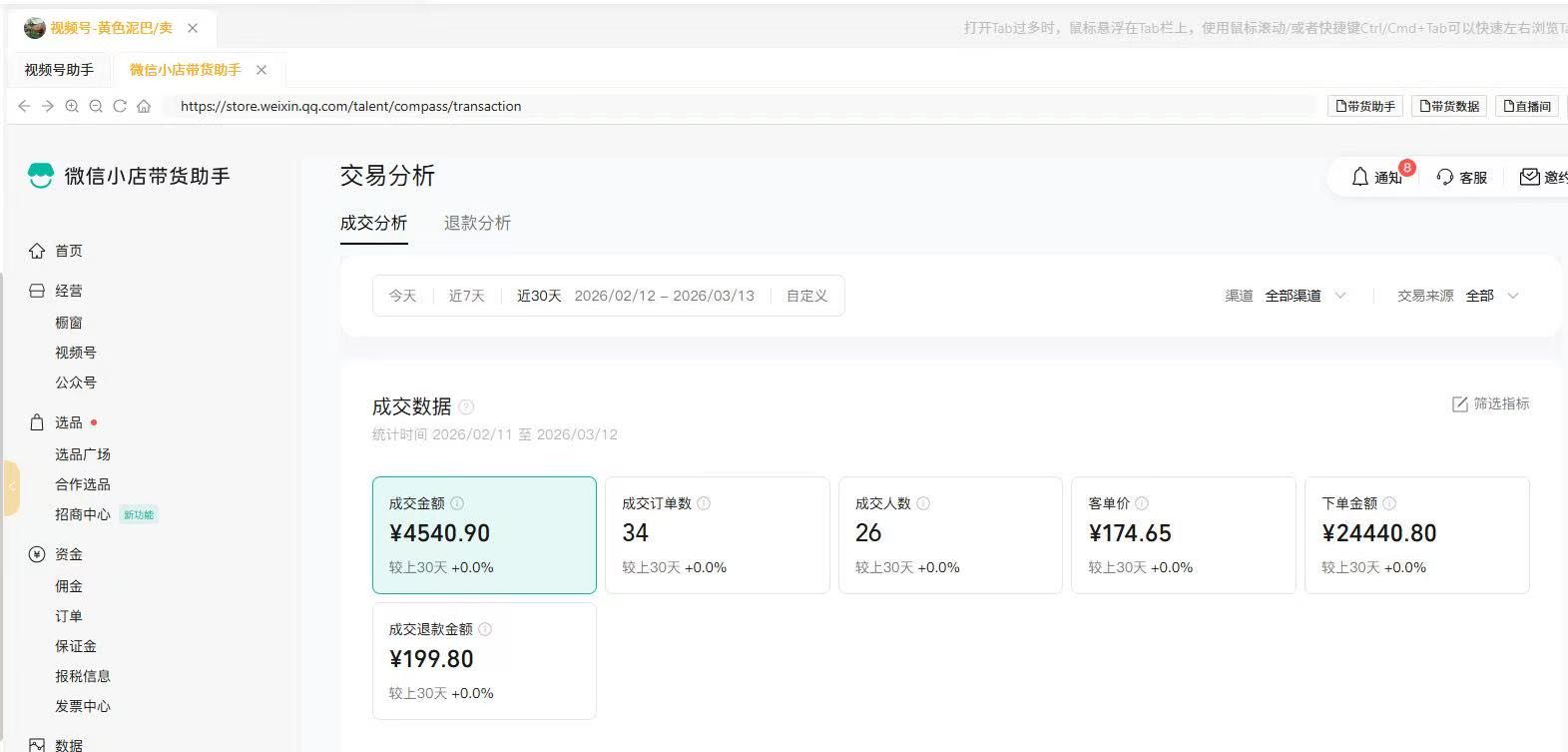Open 筛选指标 metric filter
Viewport: 1568px width, 752px height.
point(1490,403)
